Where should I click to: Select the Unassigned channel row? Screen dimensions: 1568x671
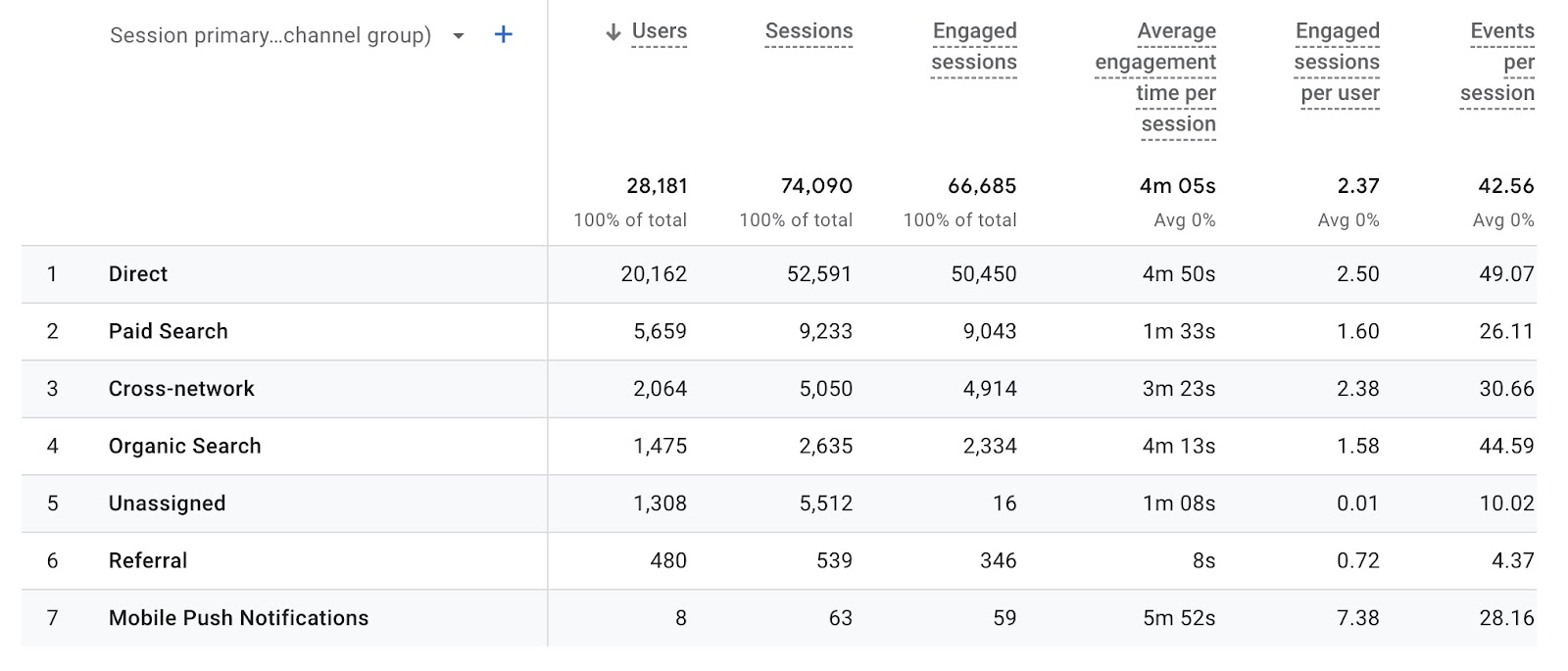pyautogui.click(x=168, y=503)
